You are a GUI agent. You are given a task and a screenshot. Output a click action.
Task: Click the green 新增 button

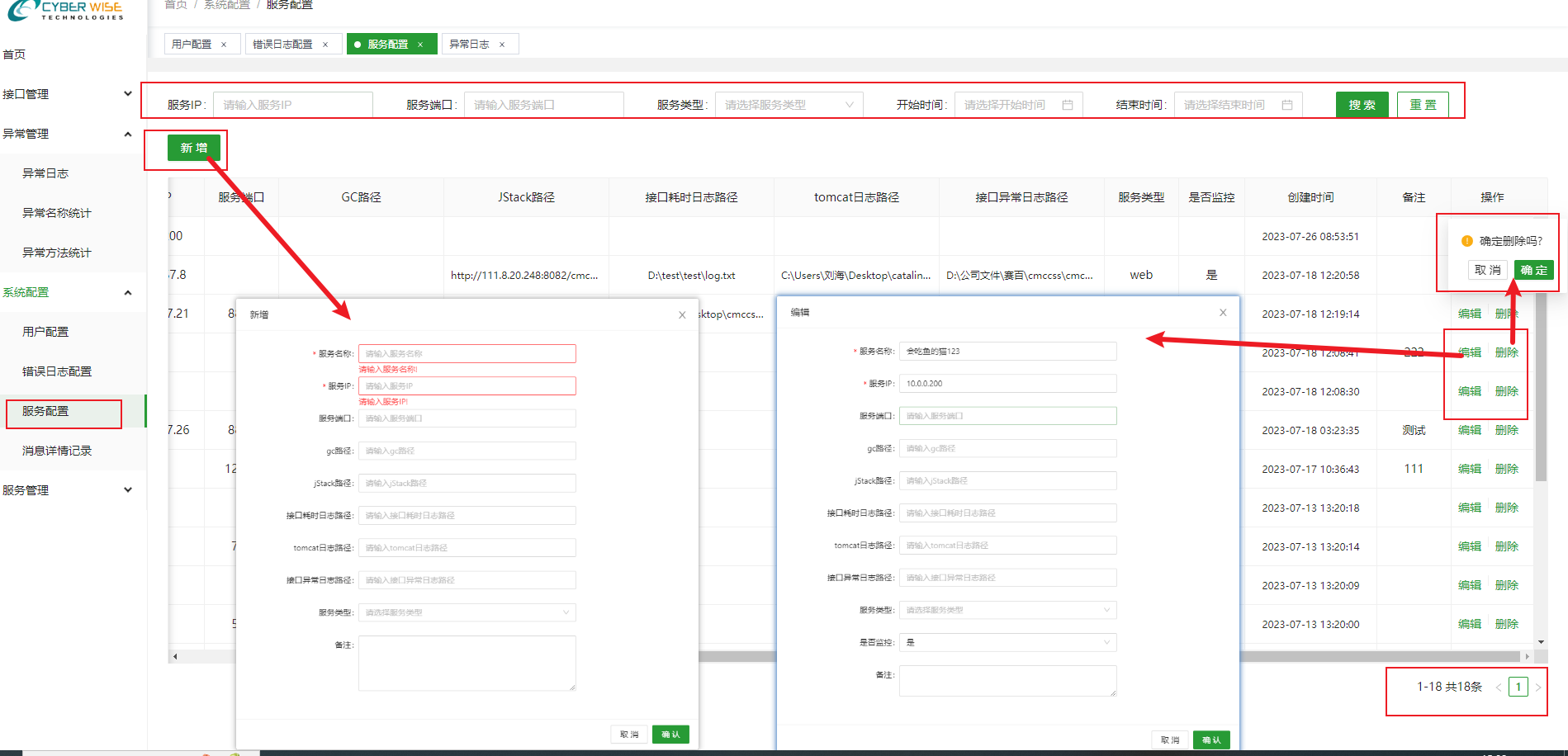pos(194,148)
